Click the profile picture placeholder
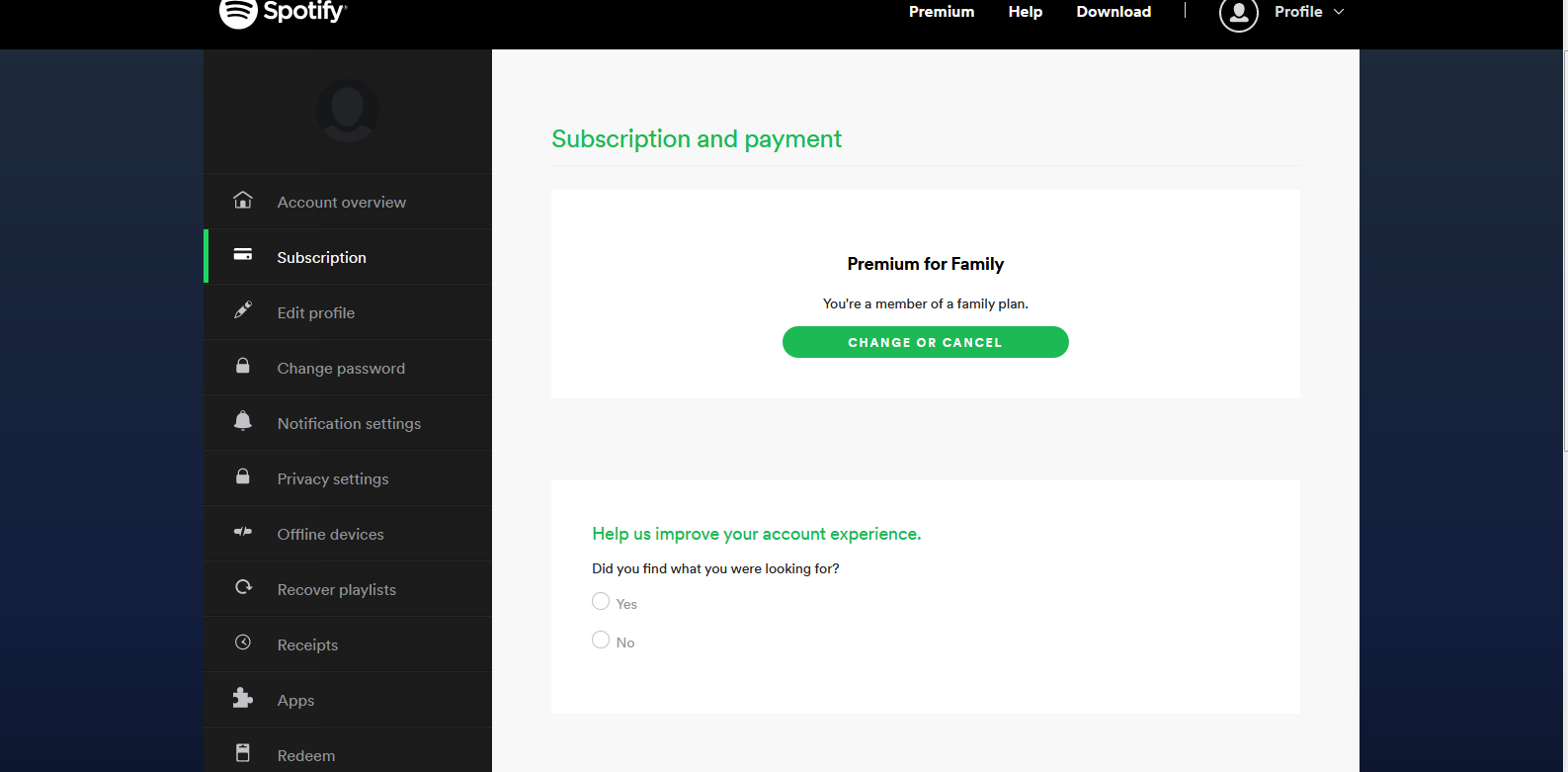Screen dimensions: 1568x772 click(x=347, y=111)
